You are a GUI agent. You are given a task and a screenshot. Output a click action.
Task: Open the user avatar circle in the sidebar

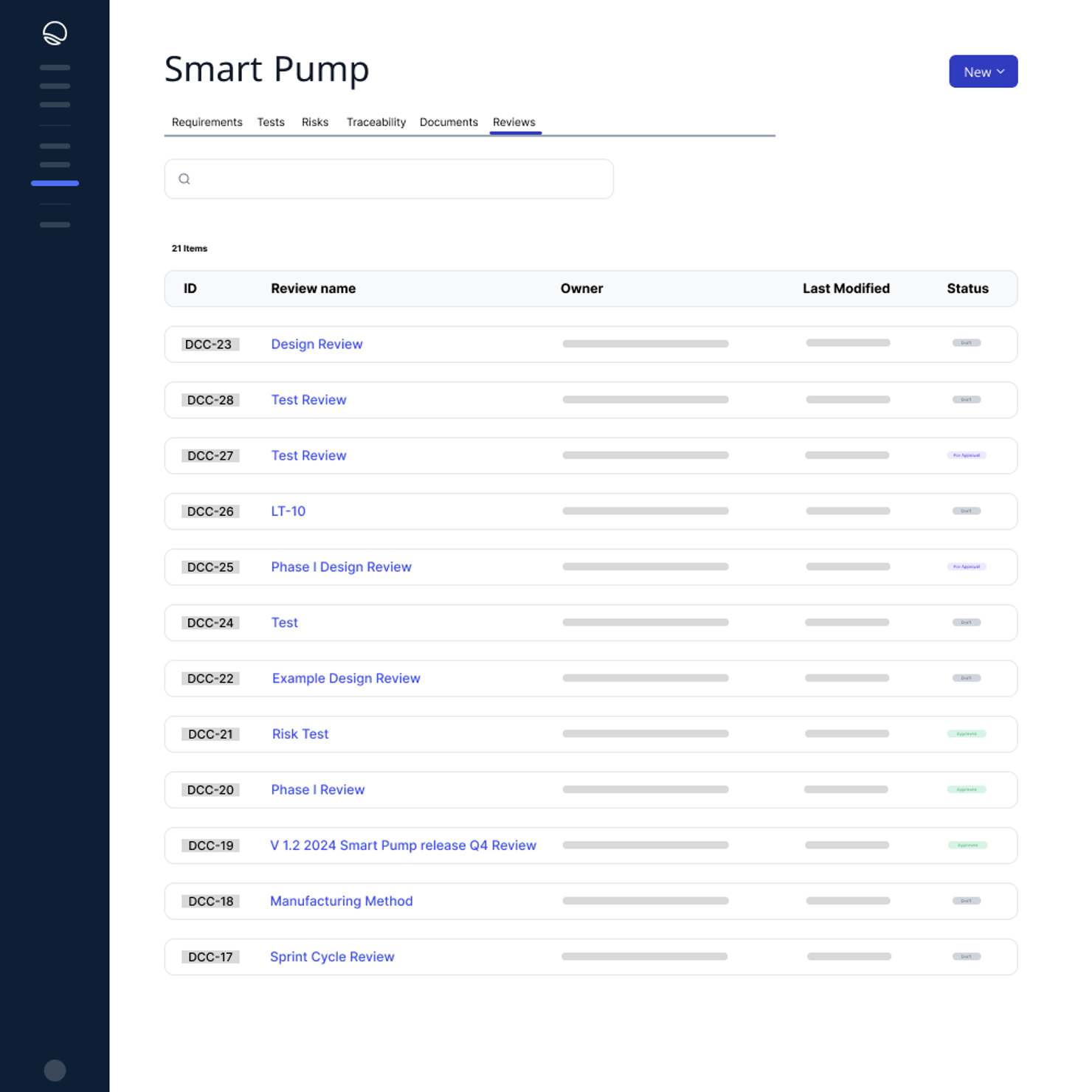click(55, 1070)
